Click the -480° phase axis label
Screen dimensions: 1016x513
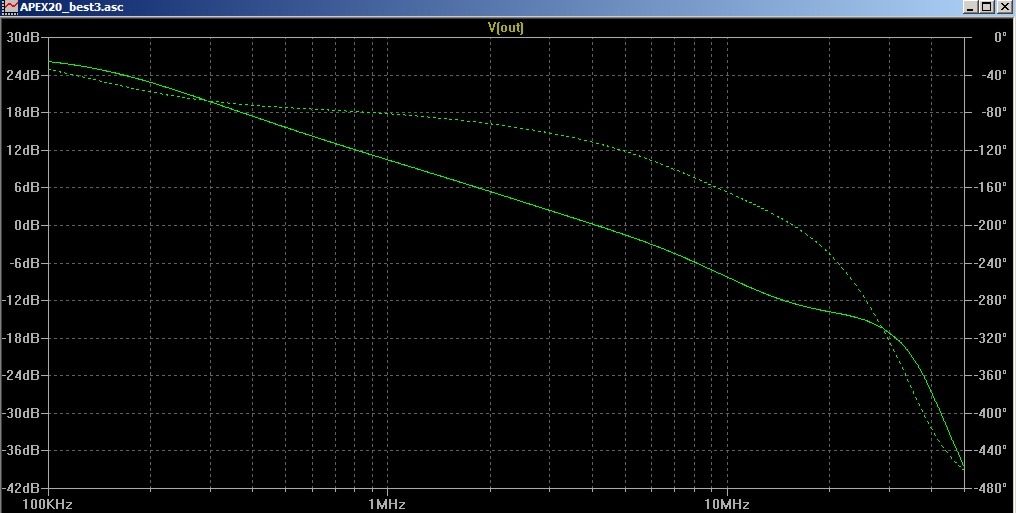(991, 488)
